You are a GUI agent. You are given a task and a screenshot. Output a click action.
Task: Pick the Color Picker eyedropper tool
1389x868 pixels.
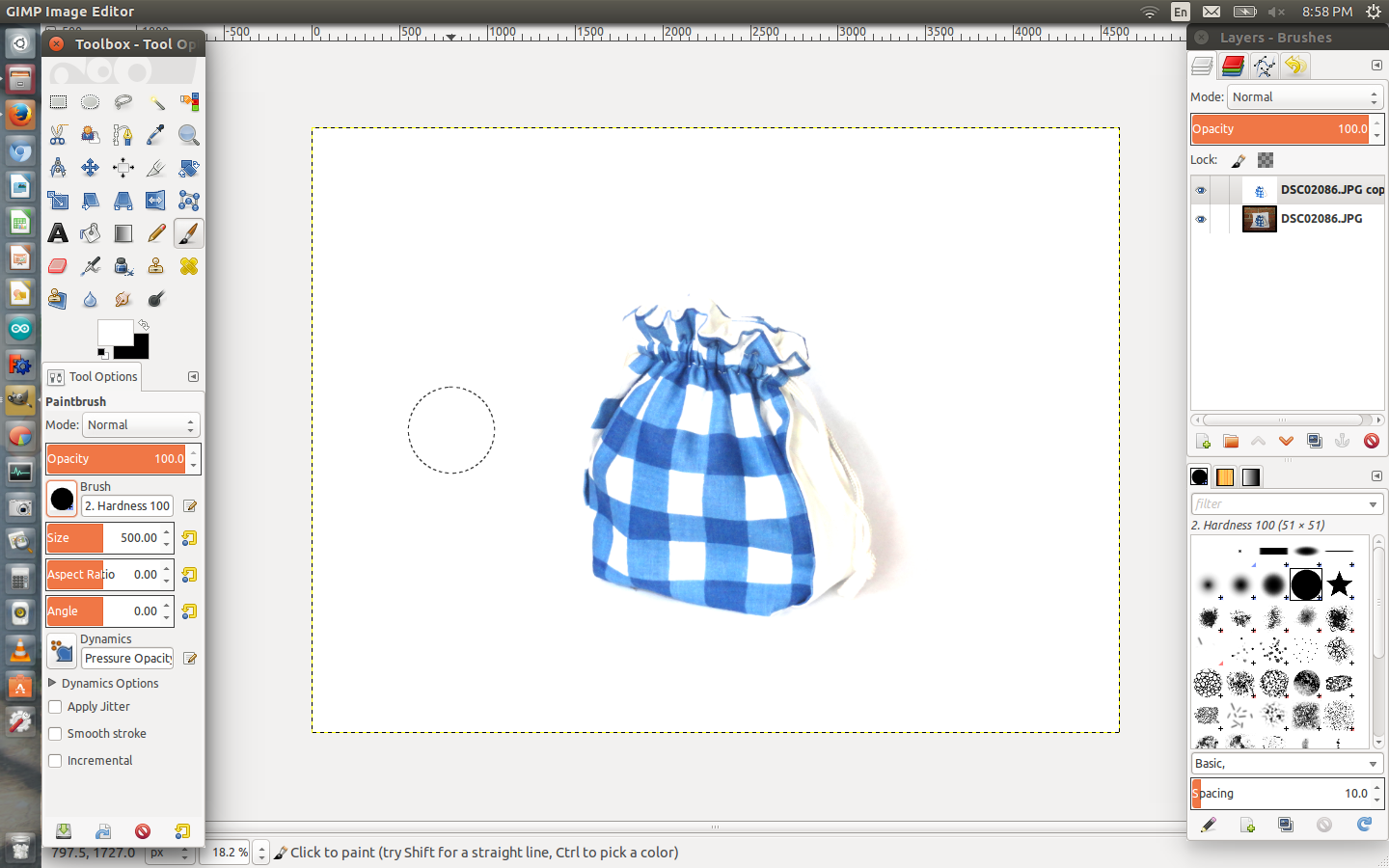[155, 135]
